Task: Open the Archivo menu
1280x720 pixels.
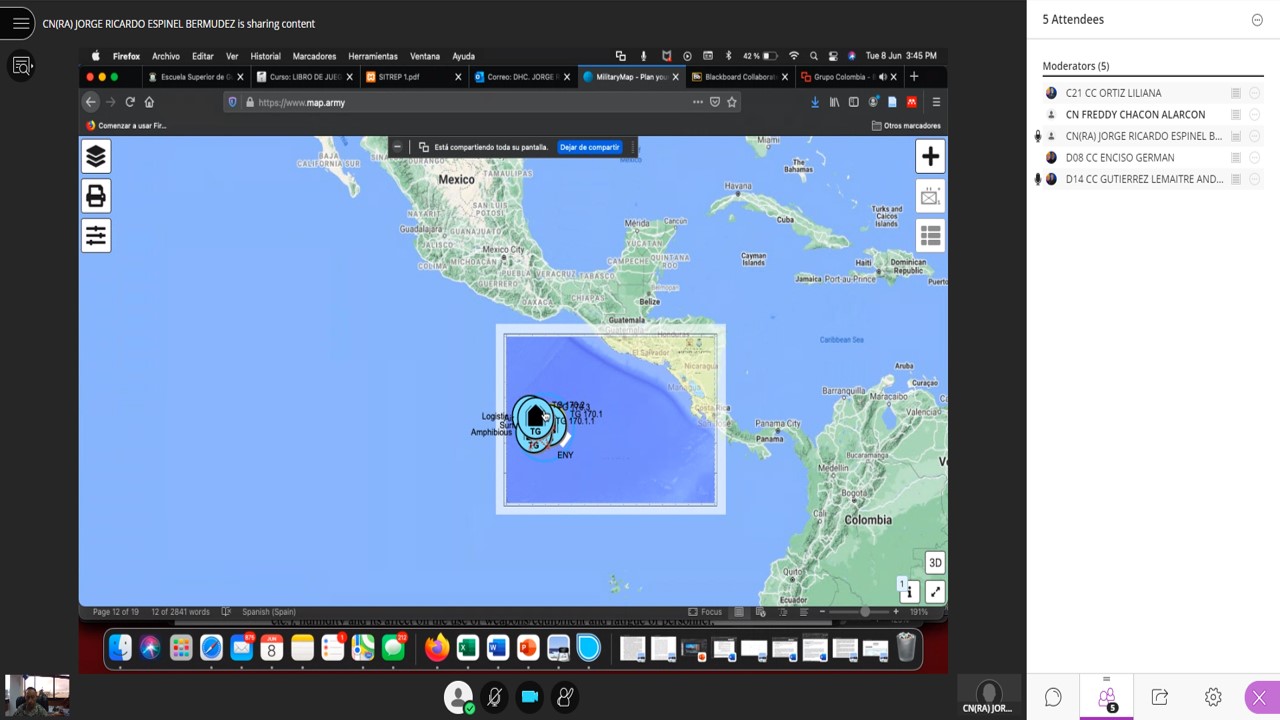Action: point(165,56)
